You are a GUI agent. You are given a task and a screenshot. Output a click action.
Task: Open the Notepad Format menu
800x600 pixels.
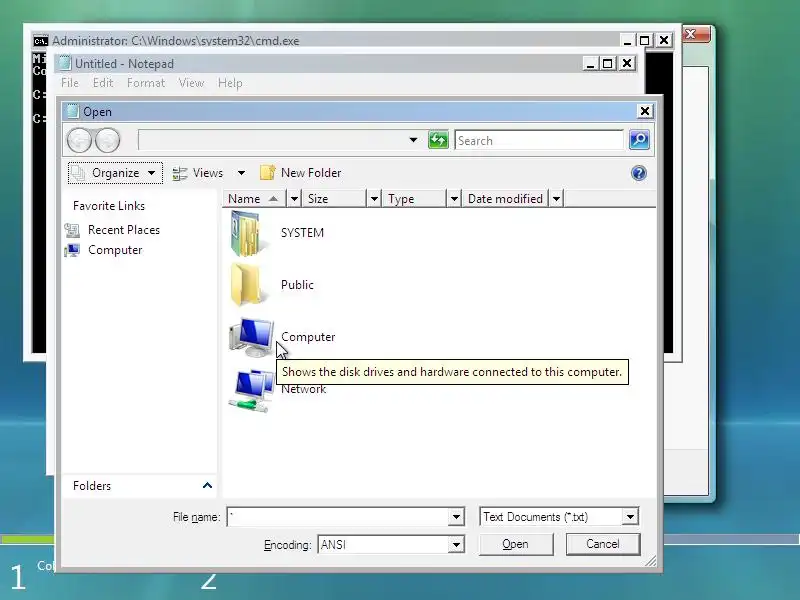(146, 83)
